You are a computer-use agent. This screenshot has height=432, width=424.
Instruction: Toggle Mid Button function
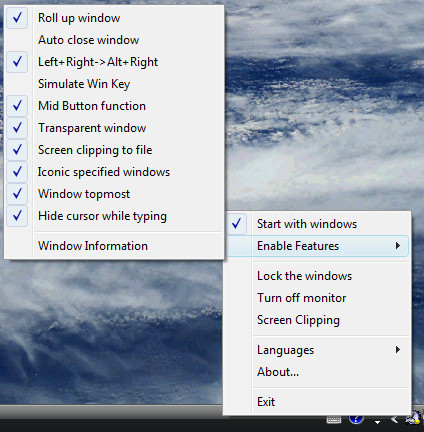[x=114, y=106]
